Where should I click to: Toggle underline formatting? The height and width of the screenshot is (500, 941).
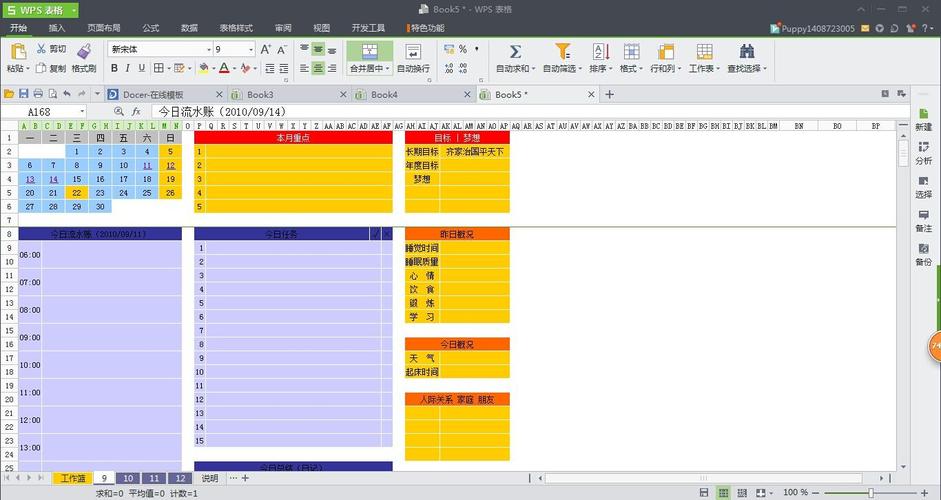143,68
